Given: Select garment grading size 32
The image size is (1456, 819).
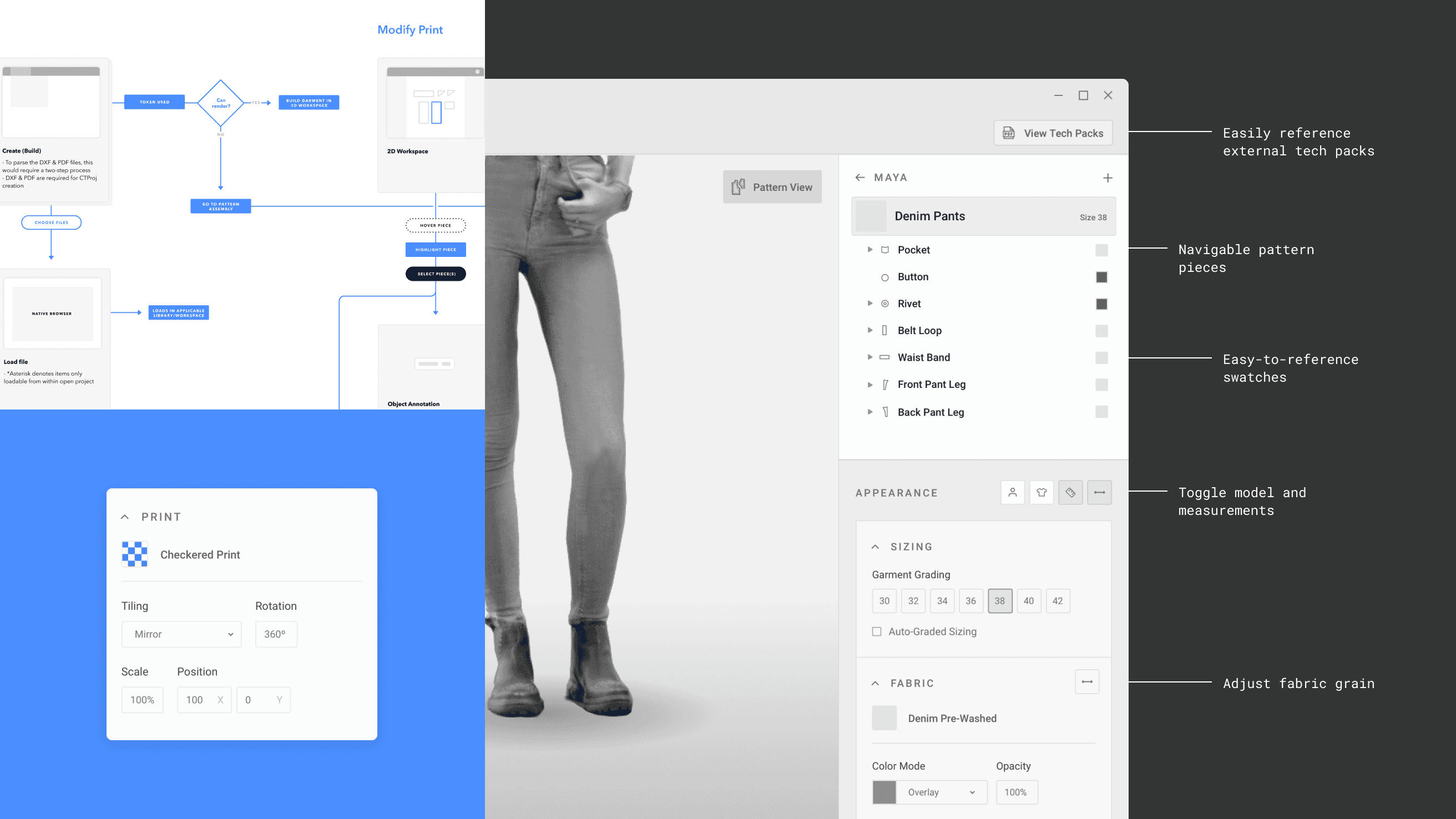Looking at the screenshot, I should 913,601.
